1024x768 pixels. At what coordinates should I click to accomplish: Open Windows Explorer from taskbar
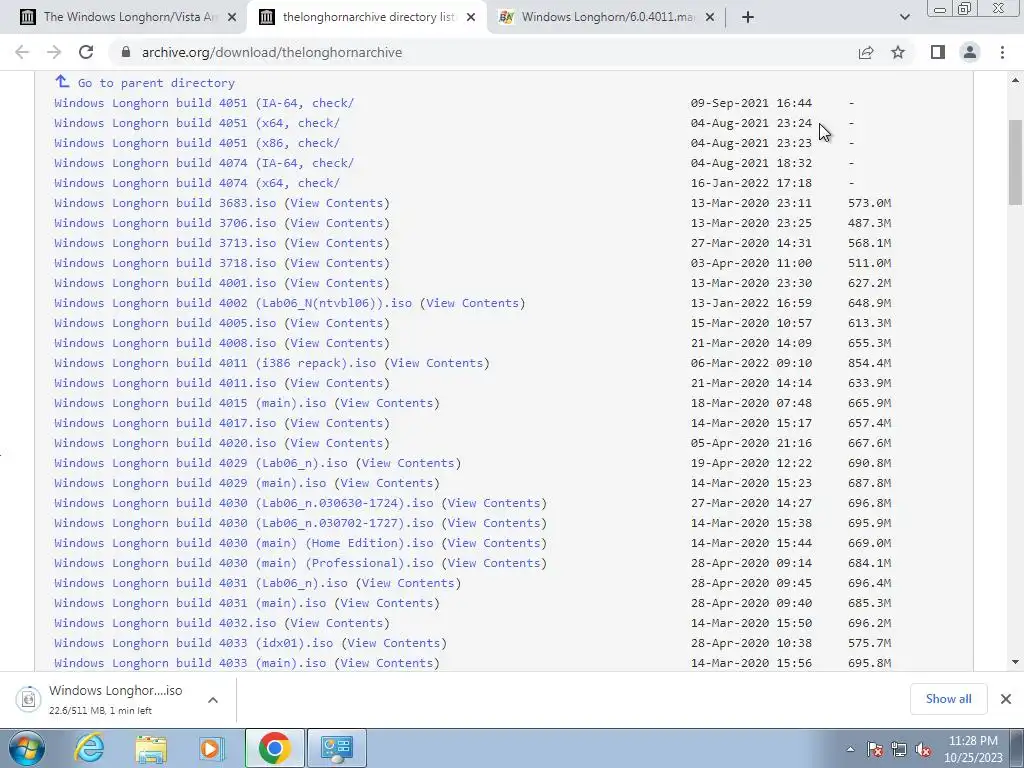pos(151,748)
